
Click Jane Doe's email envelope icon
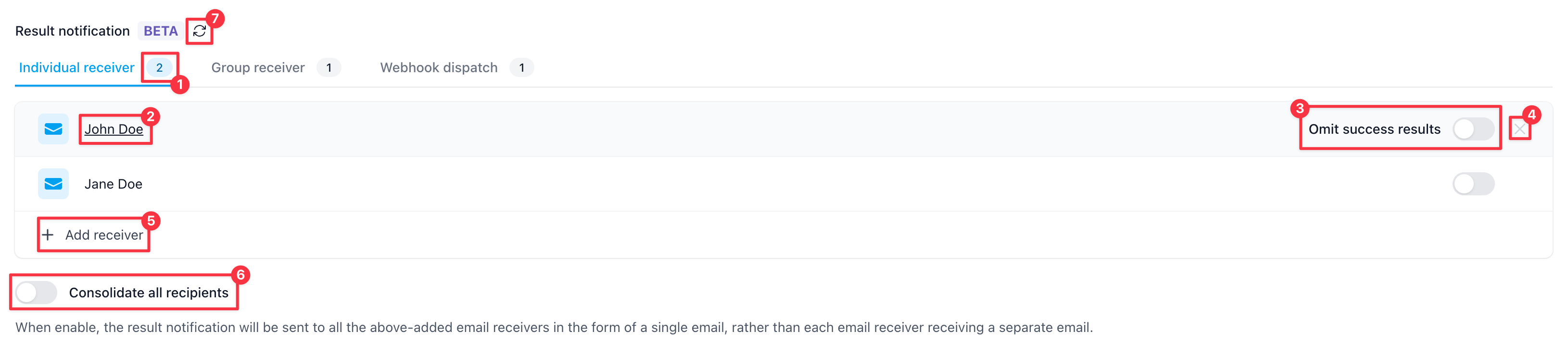(53, 184)
